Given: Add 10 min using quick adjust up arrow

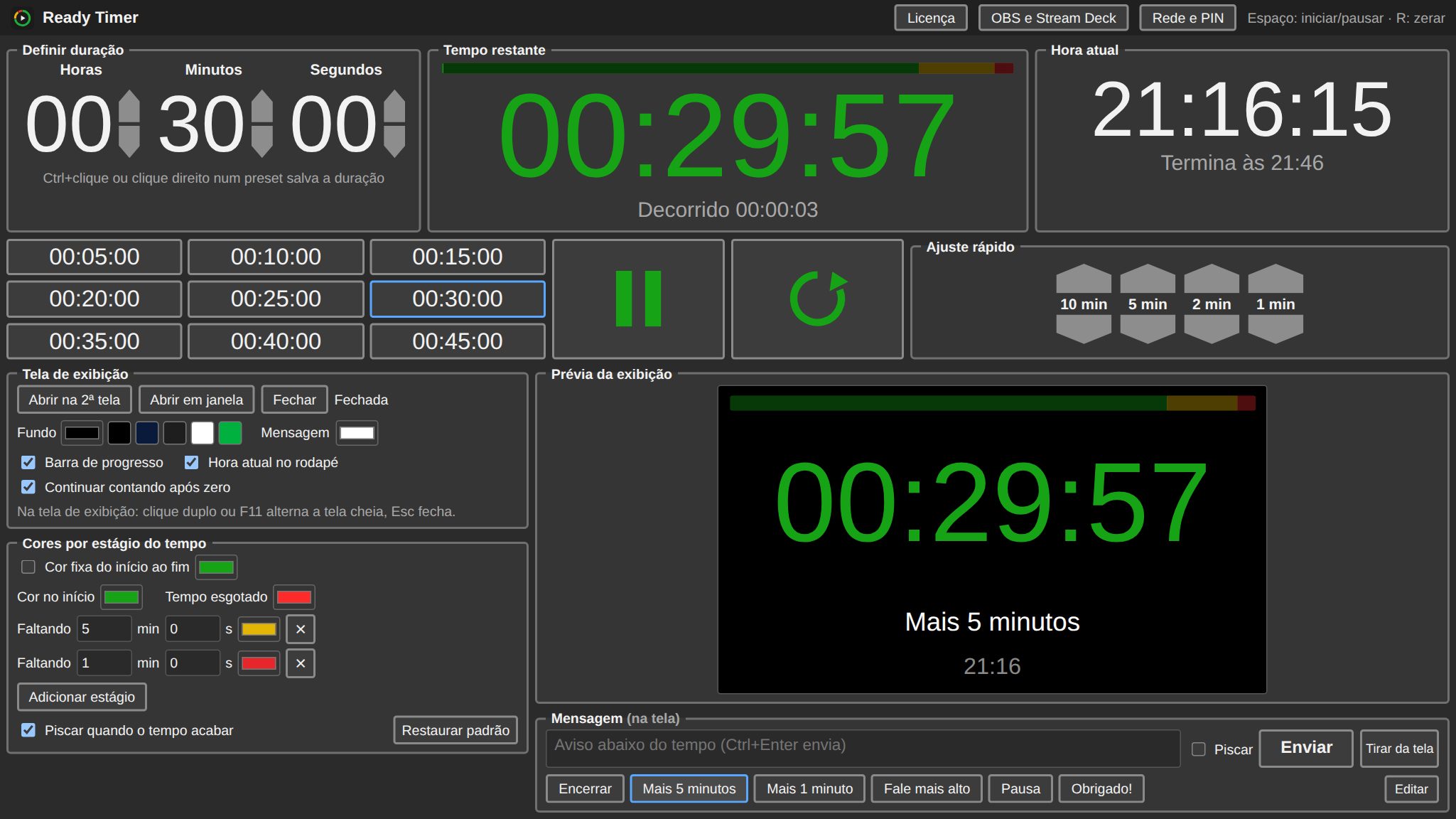Looking at the screenshot, I should click(x=1084, y=279).
